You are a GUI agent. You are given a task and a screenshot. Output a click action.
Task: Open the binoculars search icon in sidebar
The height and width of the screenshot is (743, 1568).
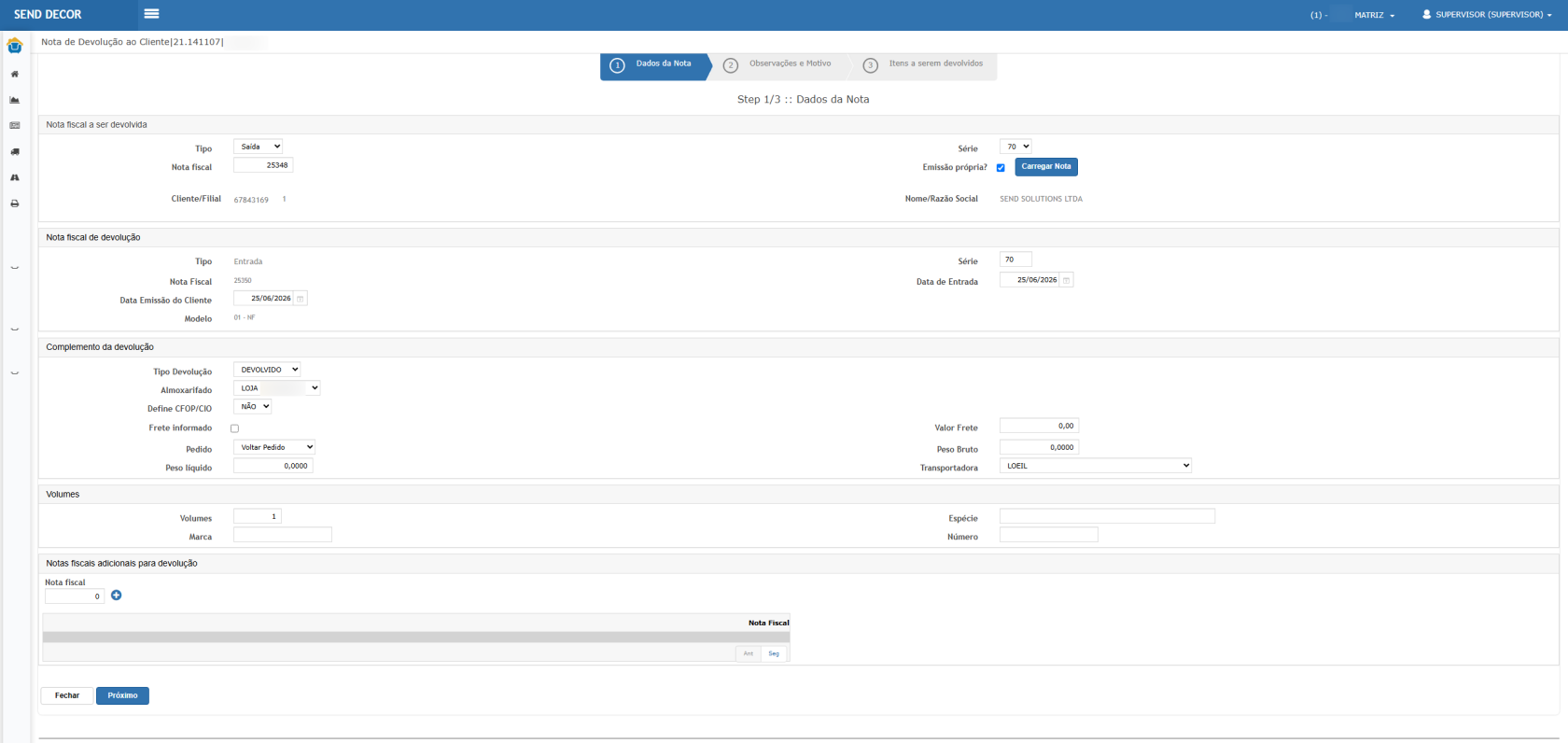point(15,177)
